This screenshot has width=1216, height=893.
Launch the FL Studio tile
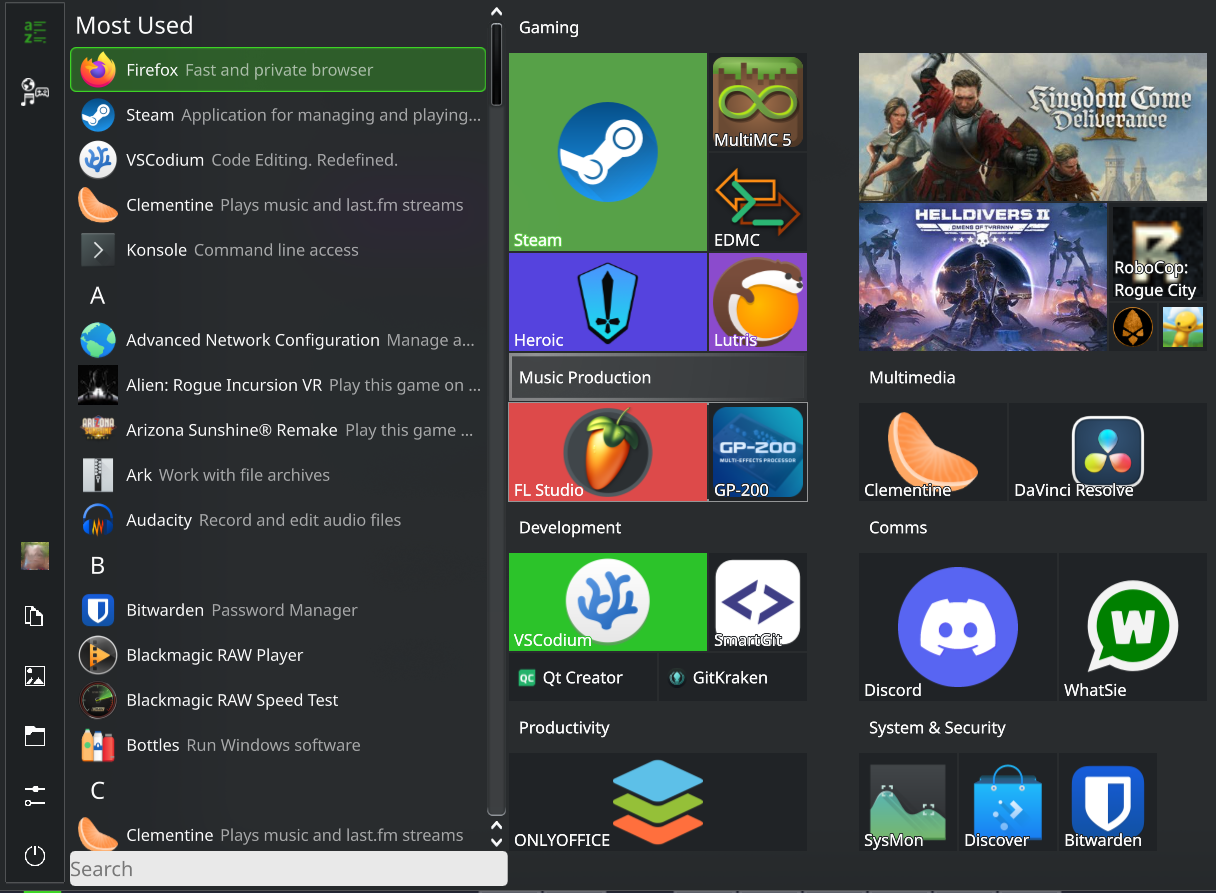pos(608,452)
